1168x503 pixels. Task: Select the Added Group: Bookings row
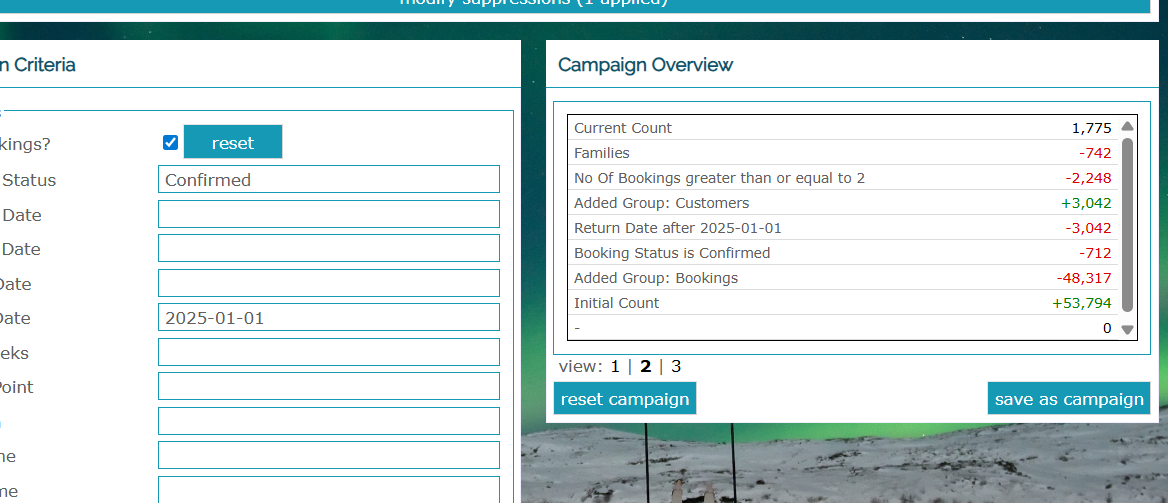pos(843,278)
